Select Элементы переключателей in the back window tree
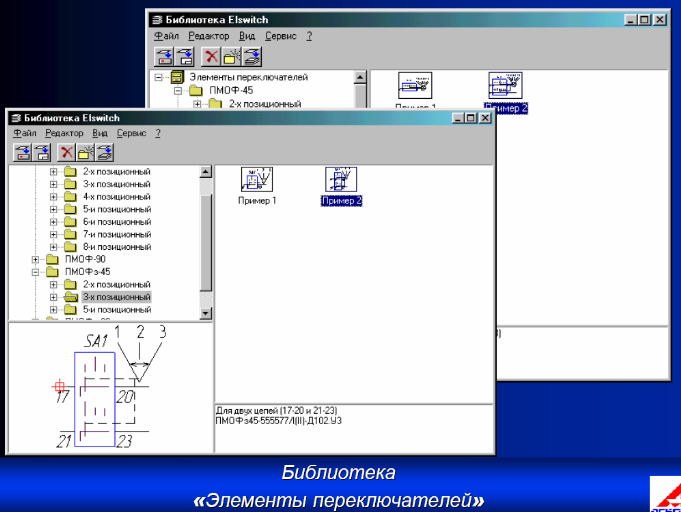 248,77
